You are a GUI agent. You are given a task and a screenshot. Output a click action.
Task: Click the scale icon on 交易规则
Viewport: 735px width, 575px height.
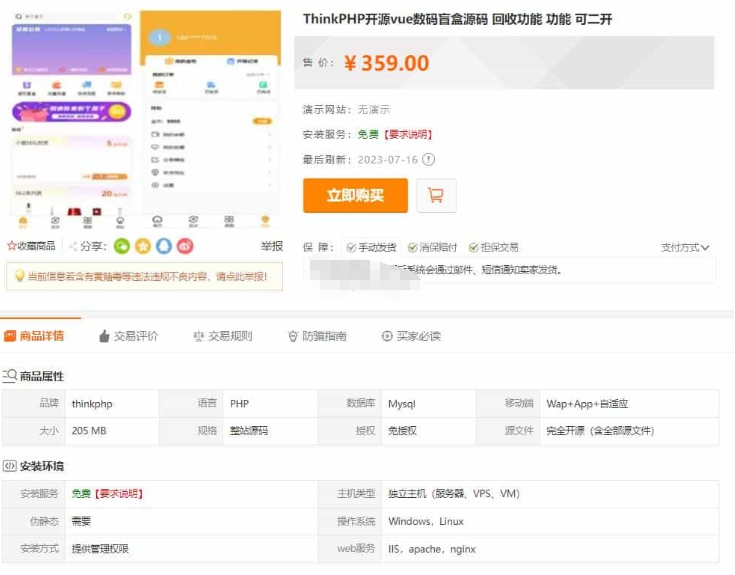point(198,336)
